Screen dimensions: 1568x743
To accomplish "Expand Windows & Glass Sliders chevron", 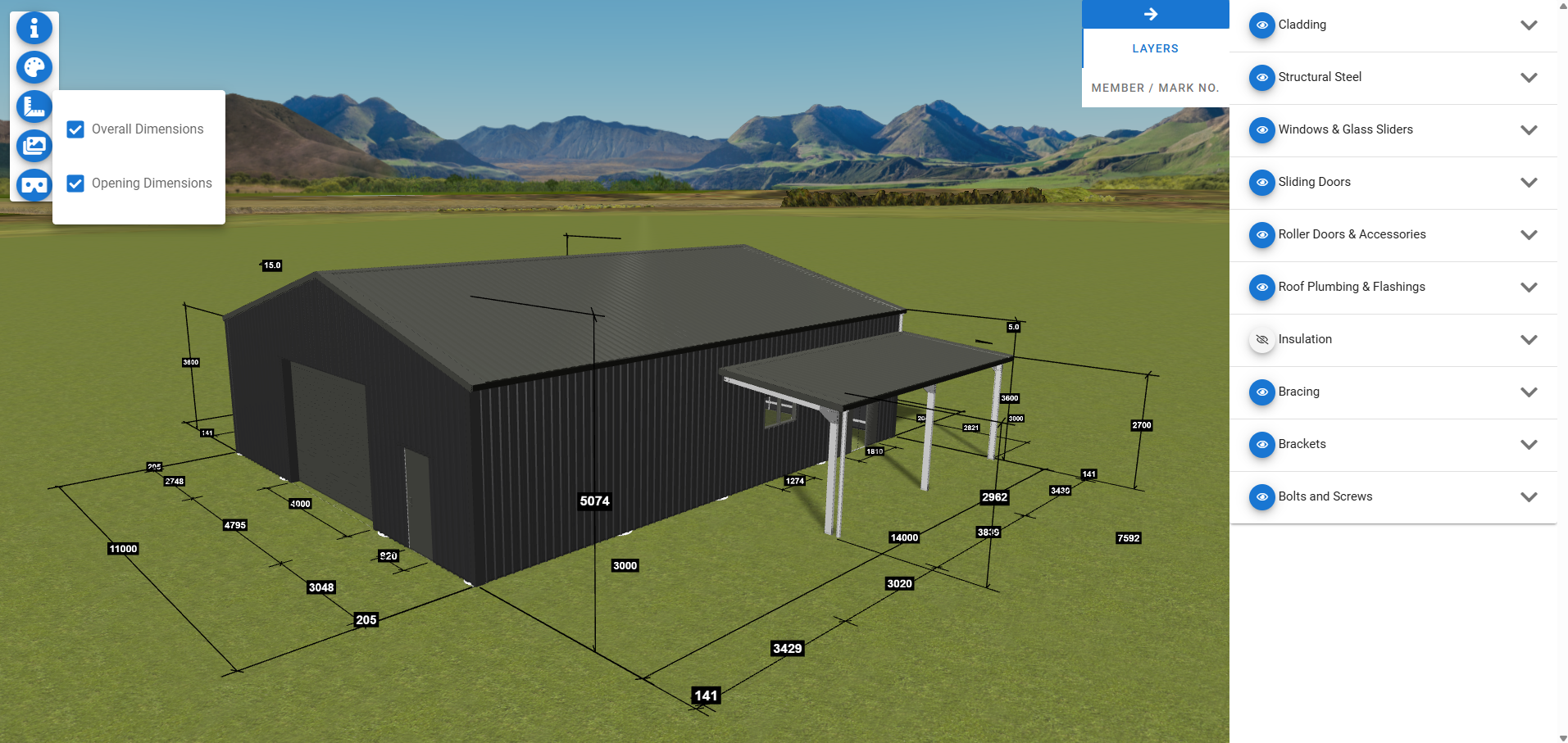I will click(x=1529, y=130).
